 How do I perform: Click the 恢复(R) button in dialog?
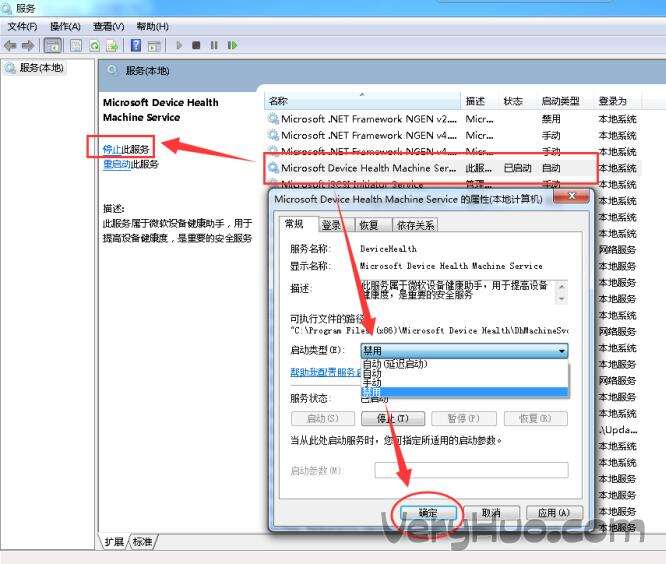(536, 418)
